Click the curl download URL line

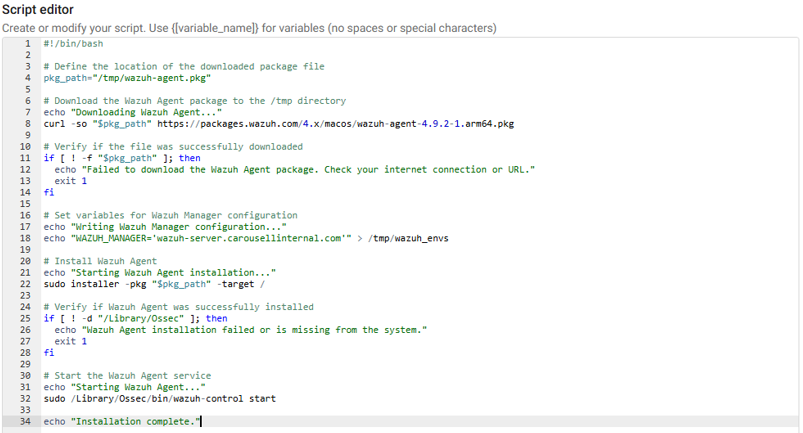(279, 123)
